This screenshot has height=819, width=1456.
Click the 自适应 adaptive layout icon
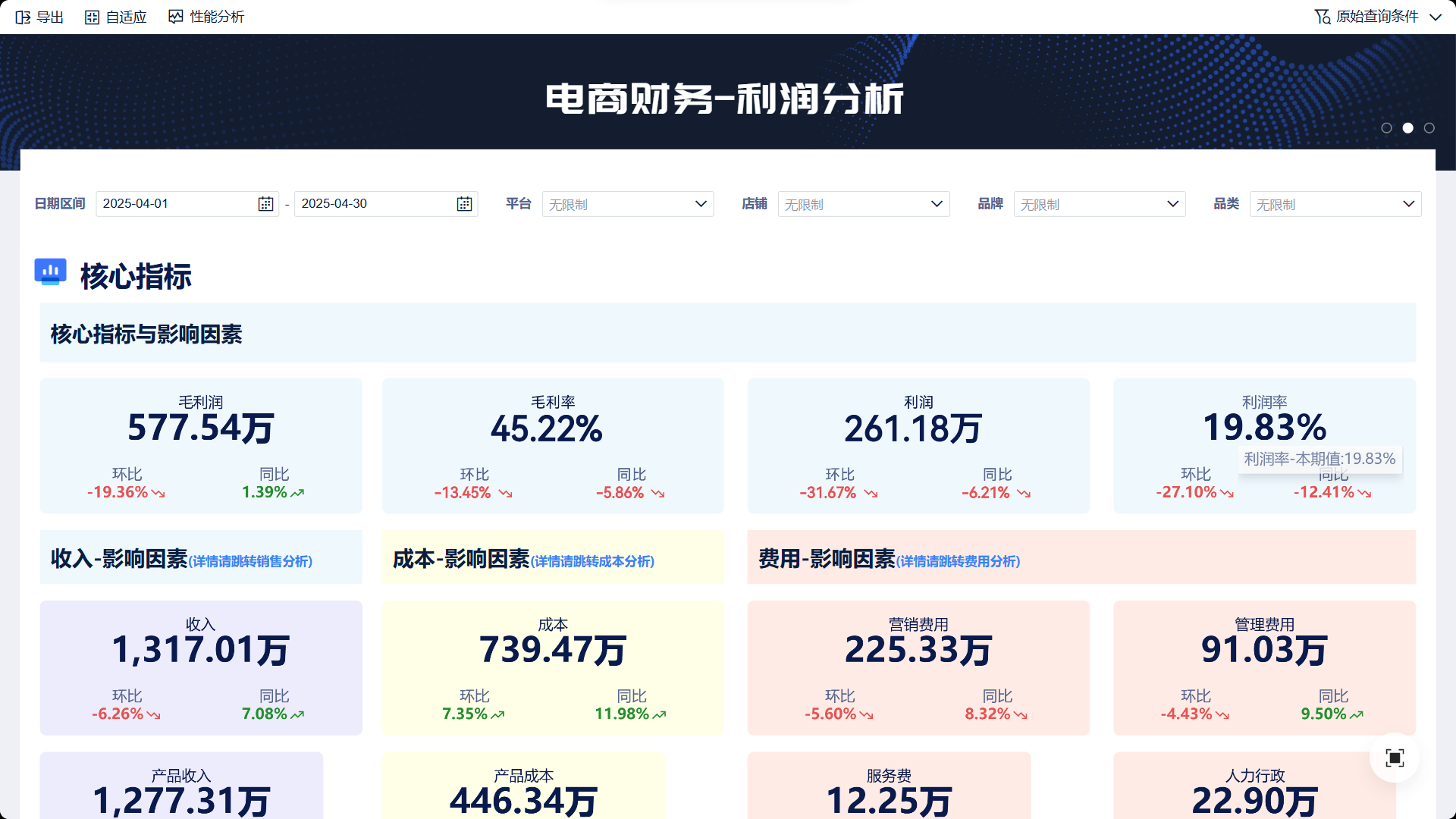click(x=92, y=17)
